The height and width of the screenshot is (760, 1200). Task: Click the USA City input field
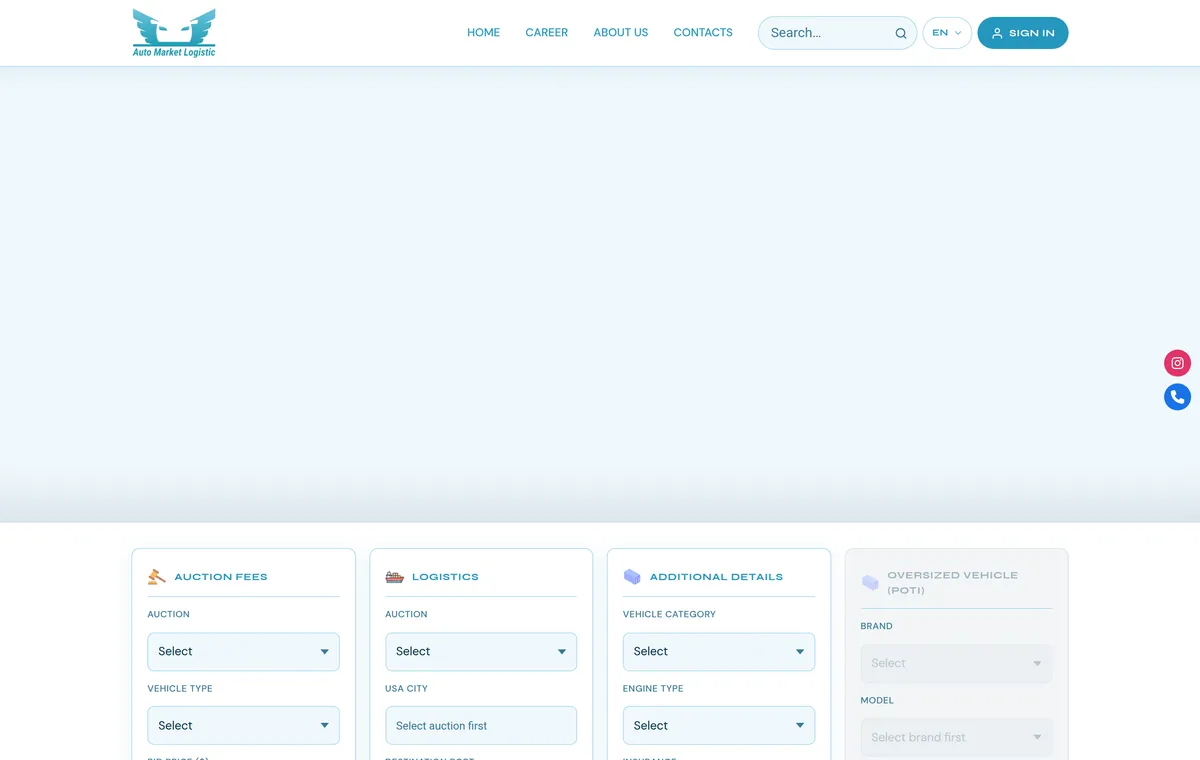point(481,726)
